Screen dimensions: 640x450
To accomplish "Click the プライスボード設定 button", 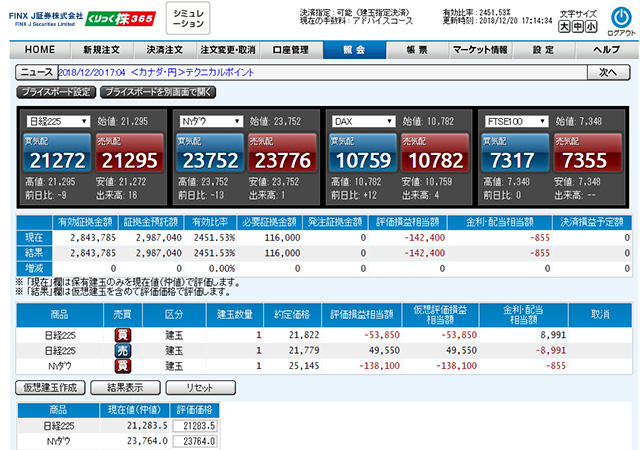I will [x=56, y=92].
